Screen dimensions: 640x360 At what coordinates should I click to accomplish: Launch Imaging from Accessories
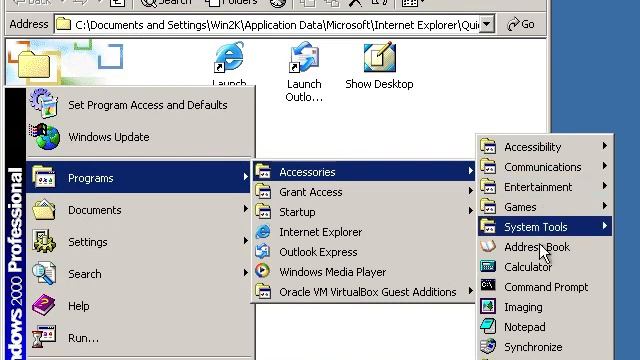545,307
